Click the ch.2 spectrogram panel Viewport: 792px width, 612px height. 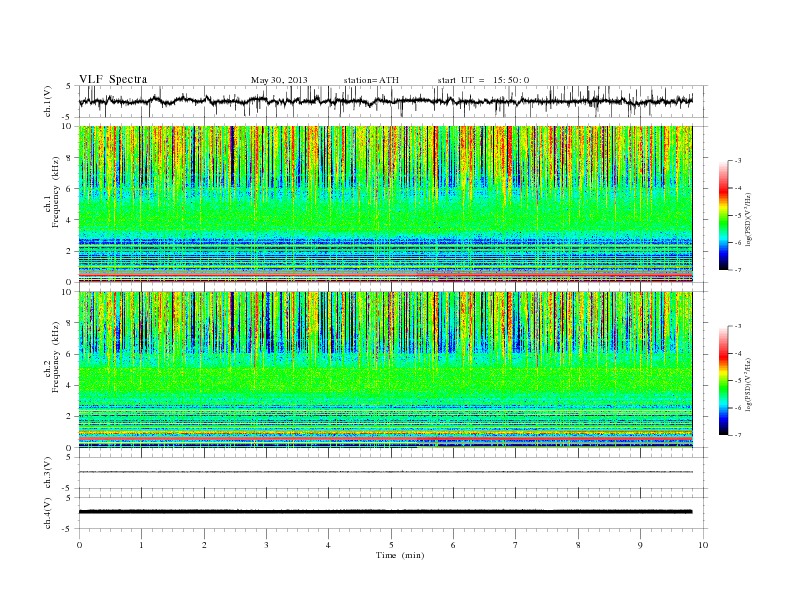point(392,369)
